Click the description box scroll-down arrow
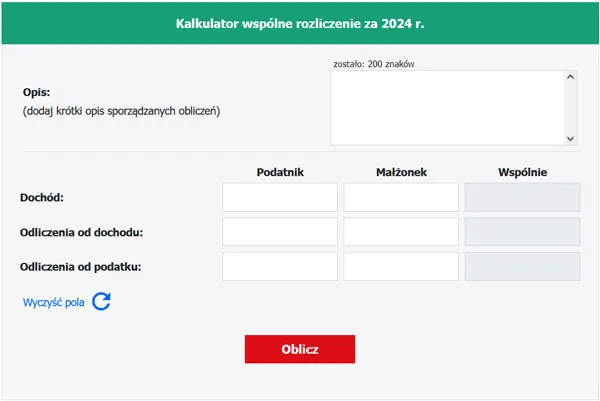 [x=571, y=139]
